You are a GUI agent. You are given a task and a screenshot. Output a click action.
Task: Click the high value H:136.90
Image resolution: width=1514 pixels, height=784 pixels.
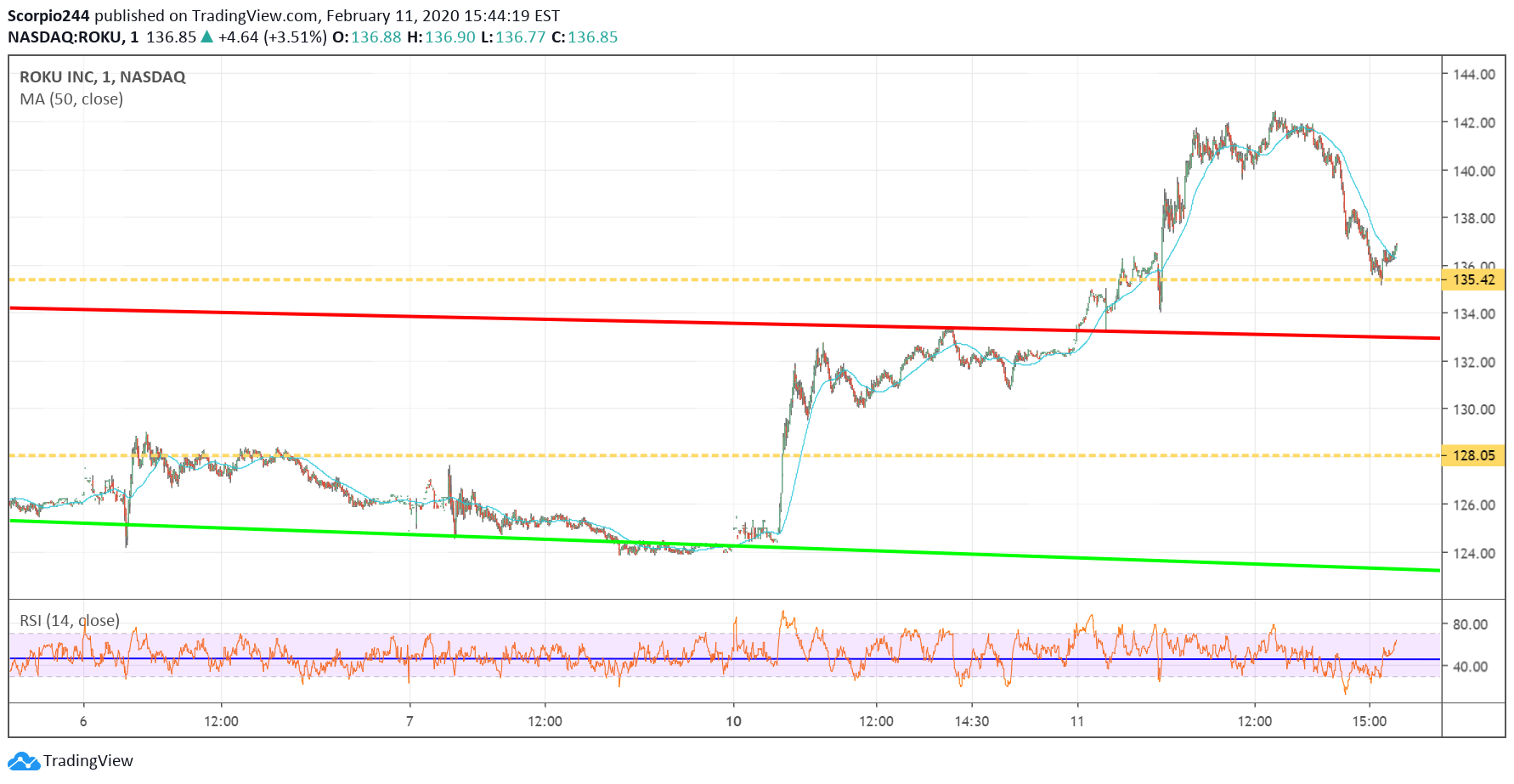[x=441, y=37]
